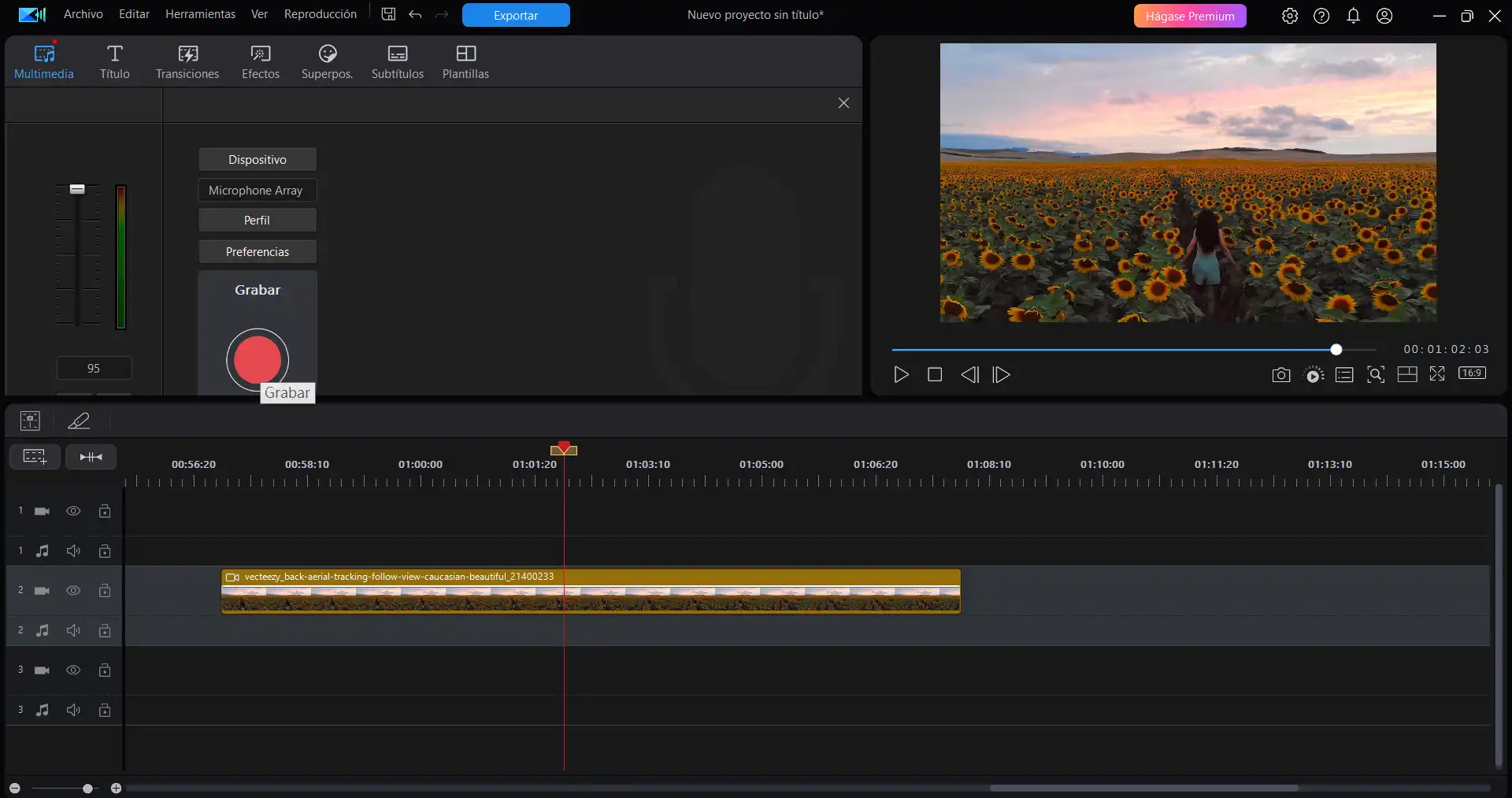
Task: Open the Microphone Array device dropdown
Action: [257, 190]
